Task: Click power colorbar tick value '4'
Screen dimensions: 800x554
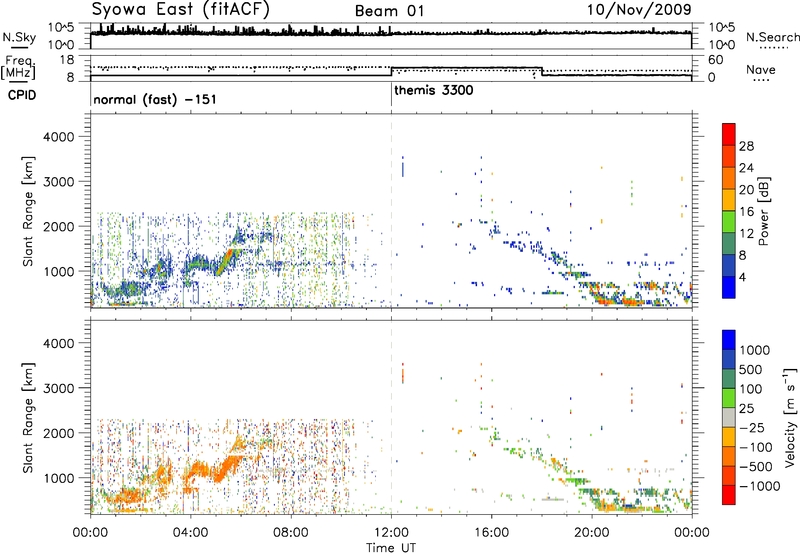Action: (743, 277)
